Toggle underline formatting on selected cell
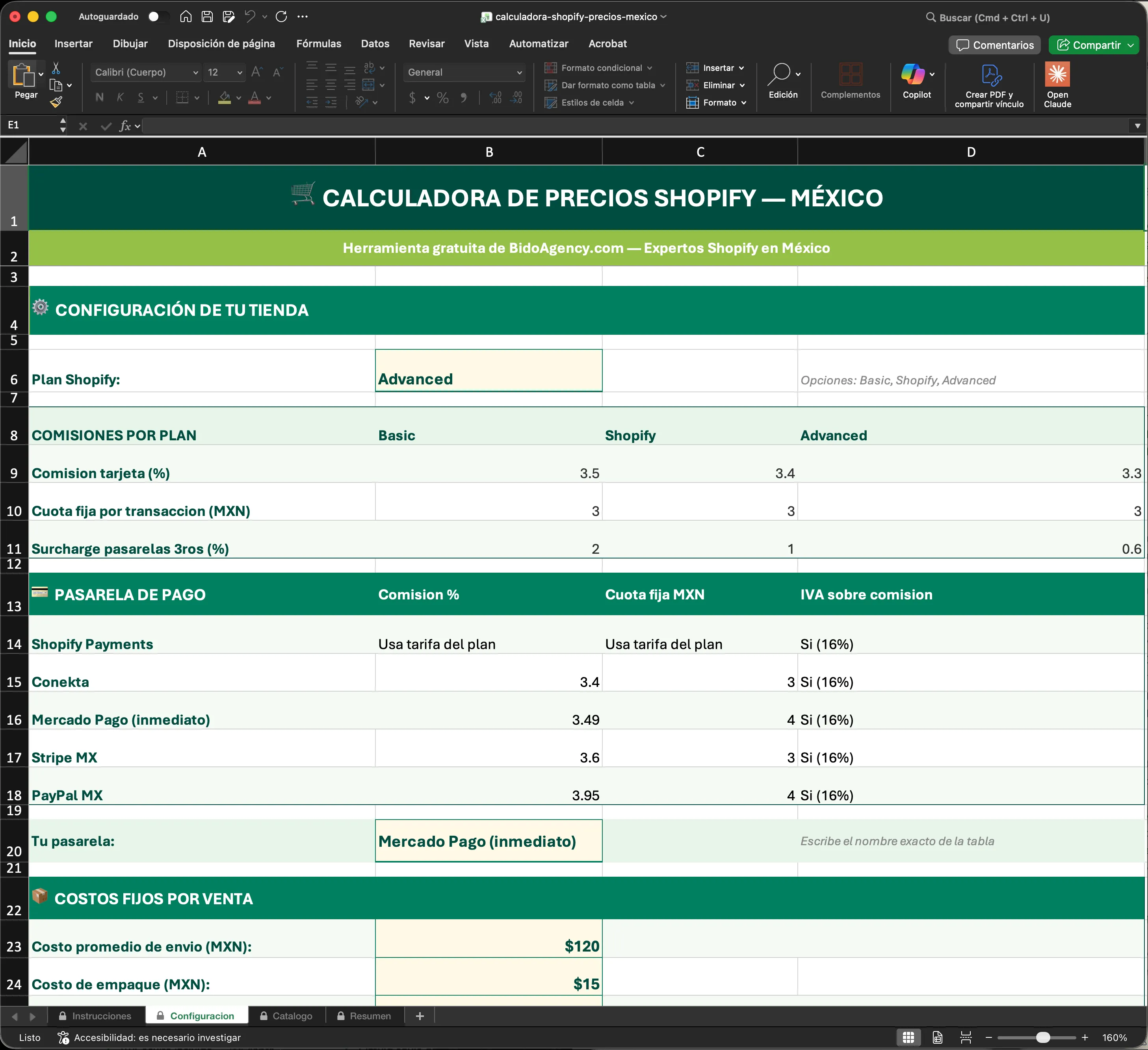1148x1050 pixels. 141,97
